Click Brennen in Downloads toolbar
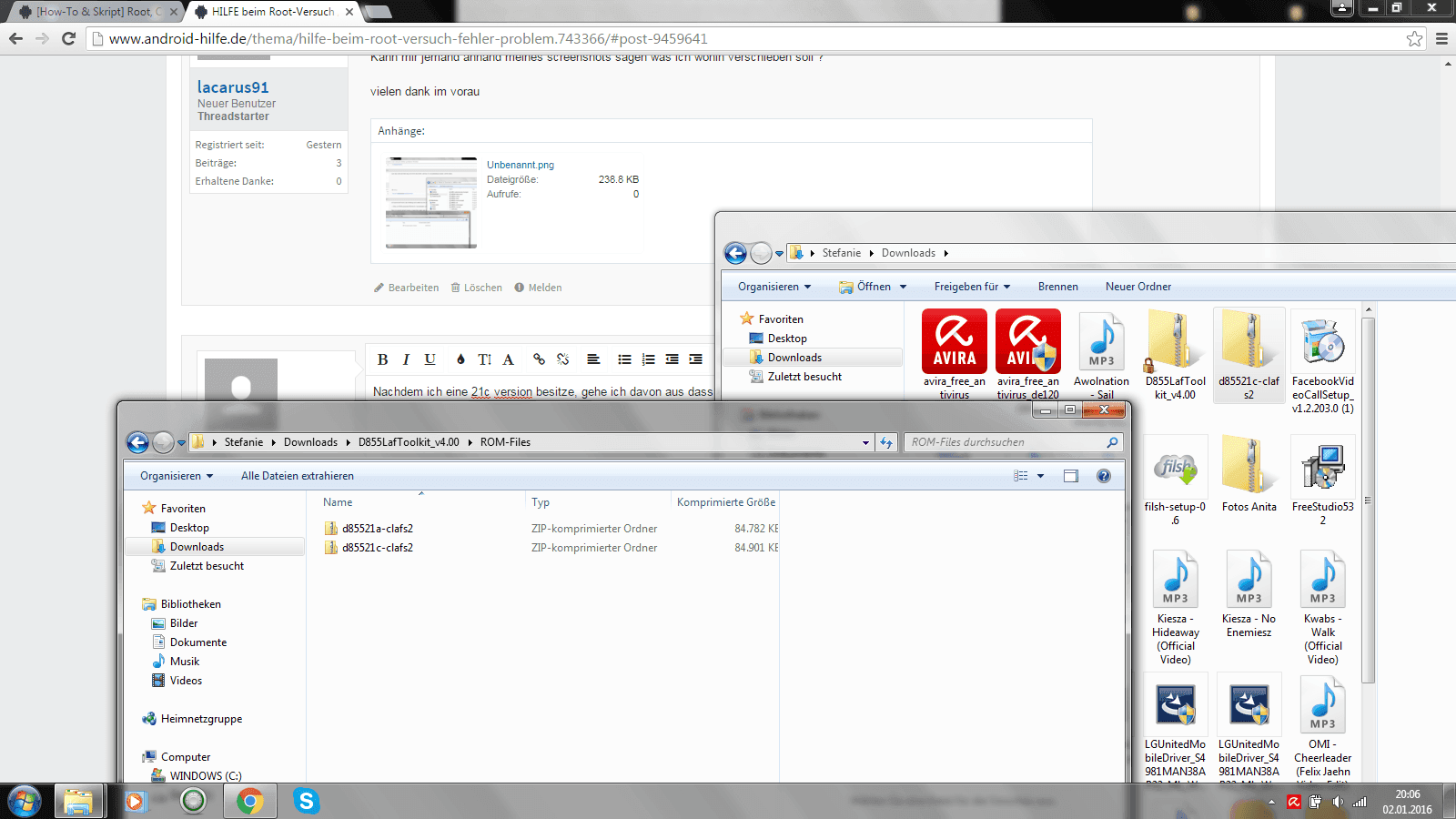The image size is (1456, 819). click(1058, 287)
